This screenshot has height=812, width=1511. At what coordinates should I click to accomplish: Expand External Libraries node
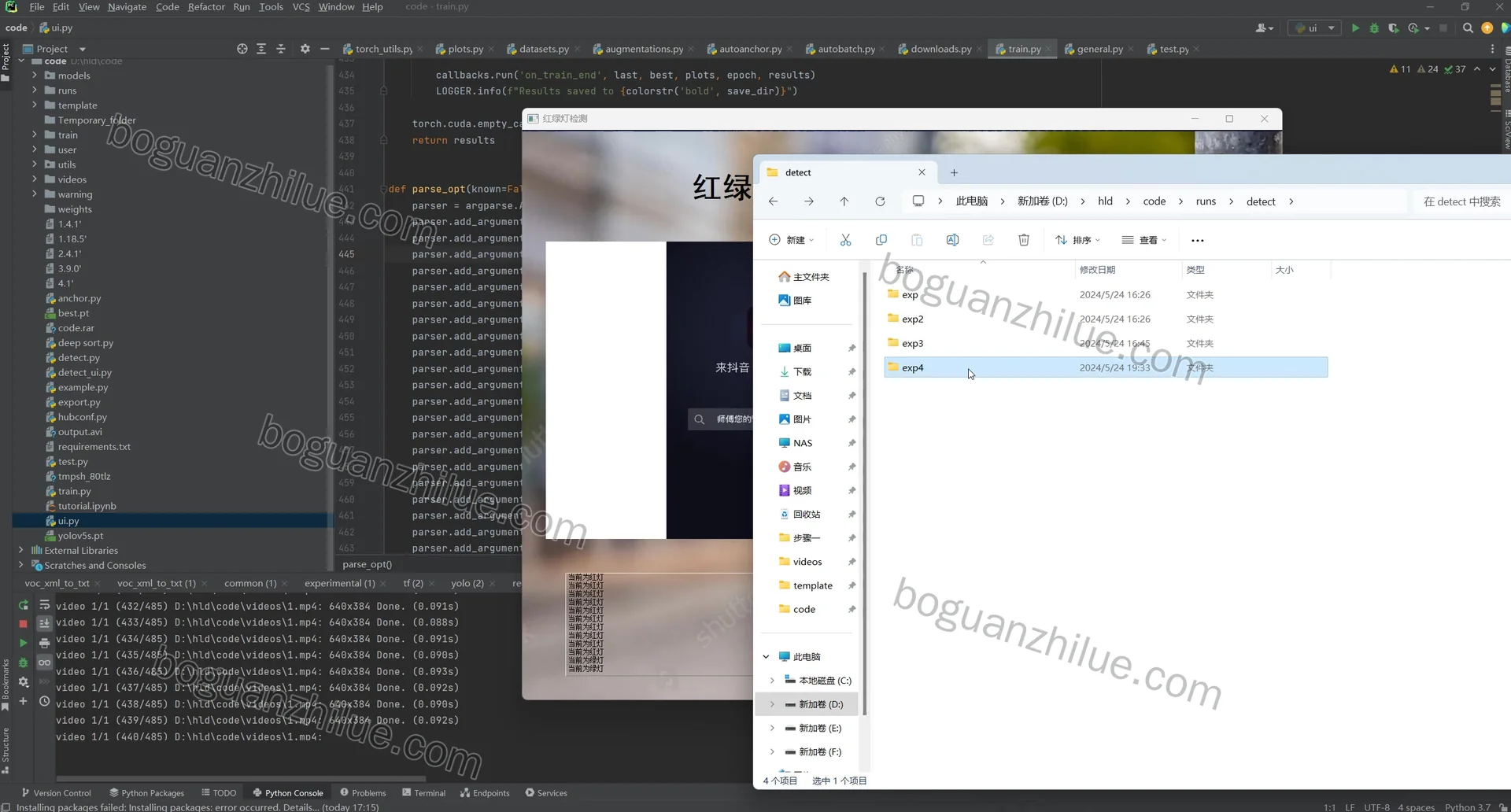[21, 551]
